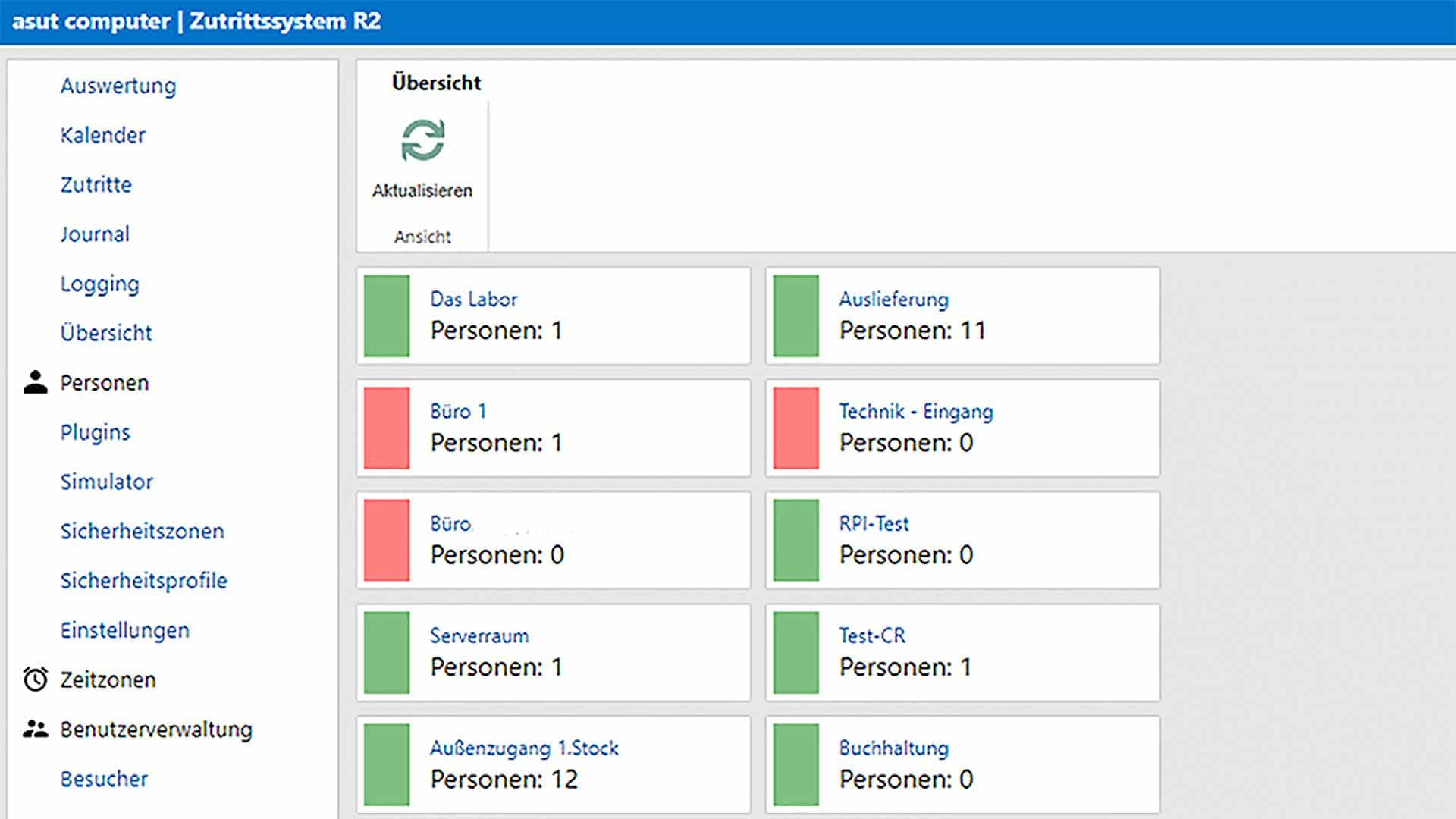The width and height of the screenshot is (1456, 819).
Task: Open the Simulator sidebar item
Action: pyautogui.click(x=107, y=482)
